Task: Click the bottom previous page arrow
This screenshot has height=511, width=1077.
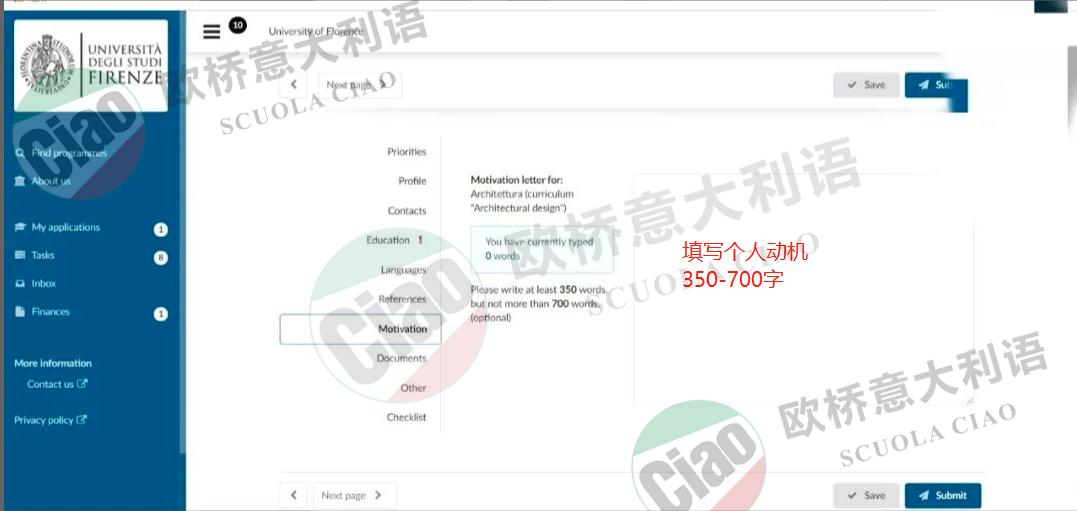Action: [x=294, y=495]
